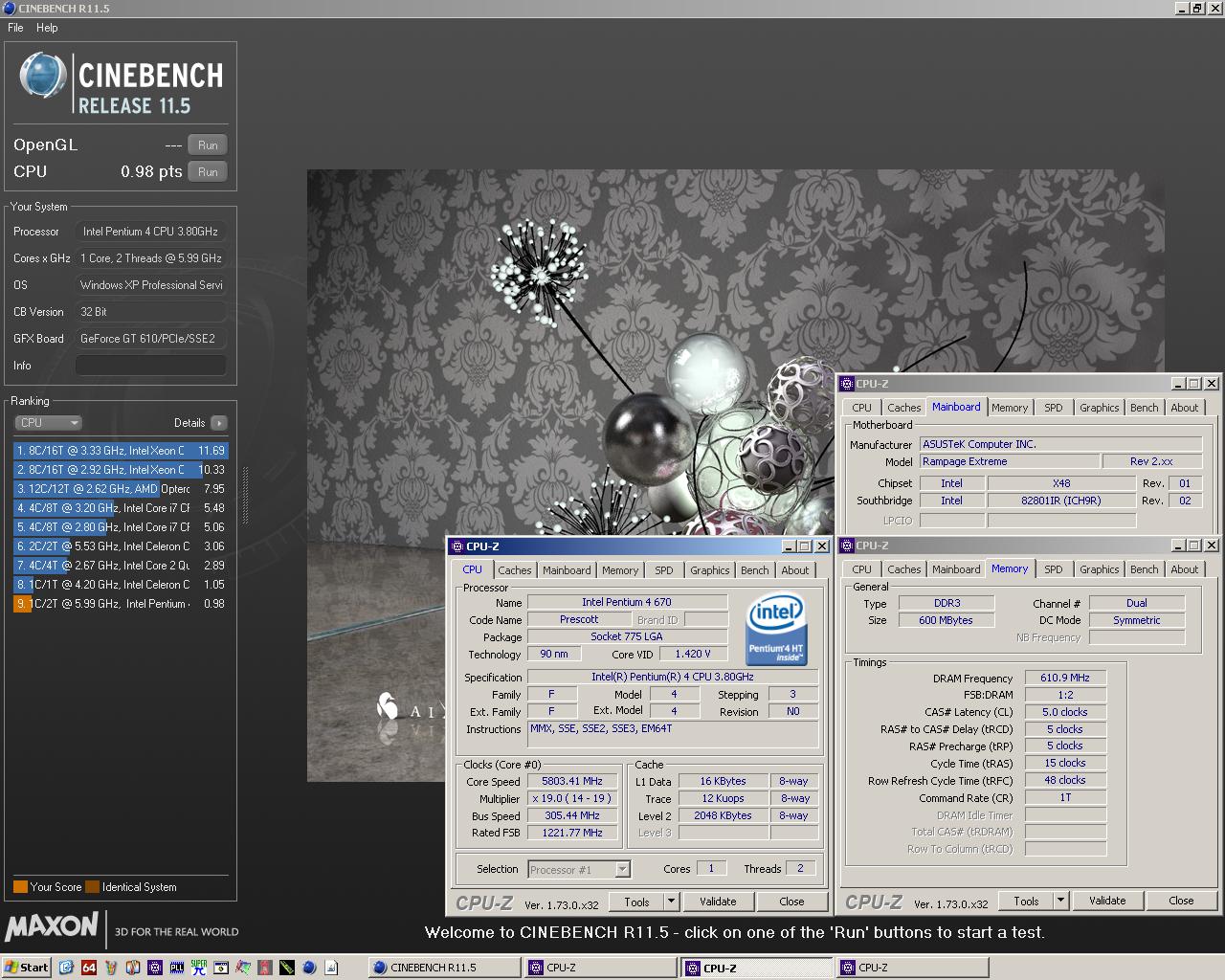The width and height of the screenshot is (1225, 980).
Task: Click the empty Info field
Action: (151, 366)
